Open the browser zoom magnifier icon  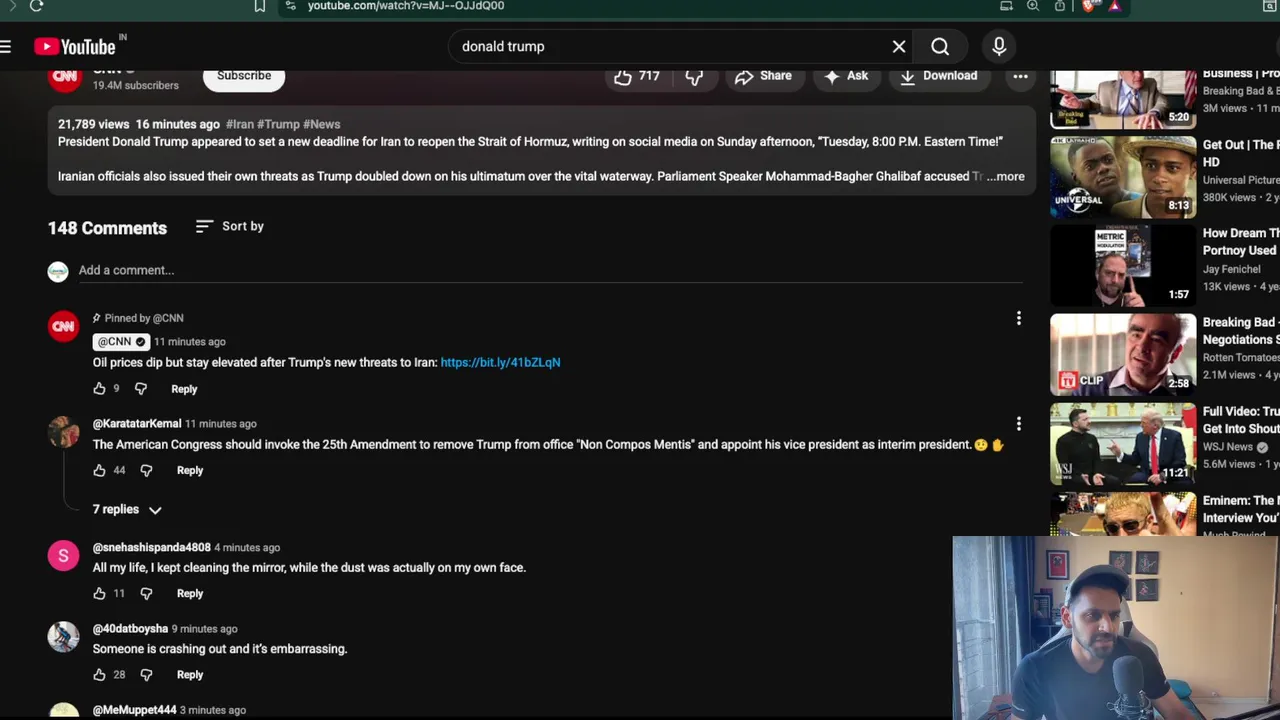[1033, 6]
